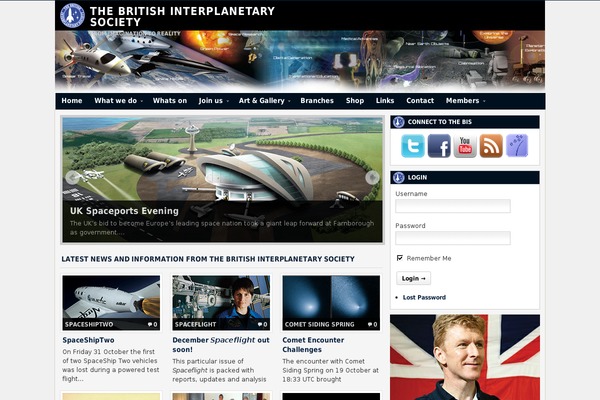
Task: Open the BIS Facebook page icon
Action: (x=439, y=146)
